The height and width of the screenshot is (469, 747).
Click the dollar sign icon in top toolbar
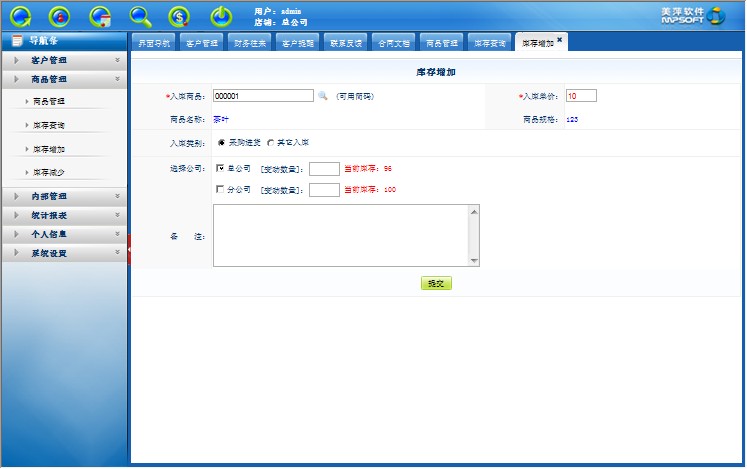(180, 16)
